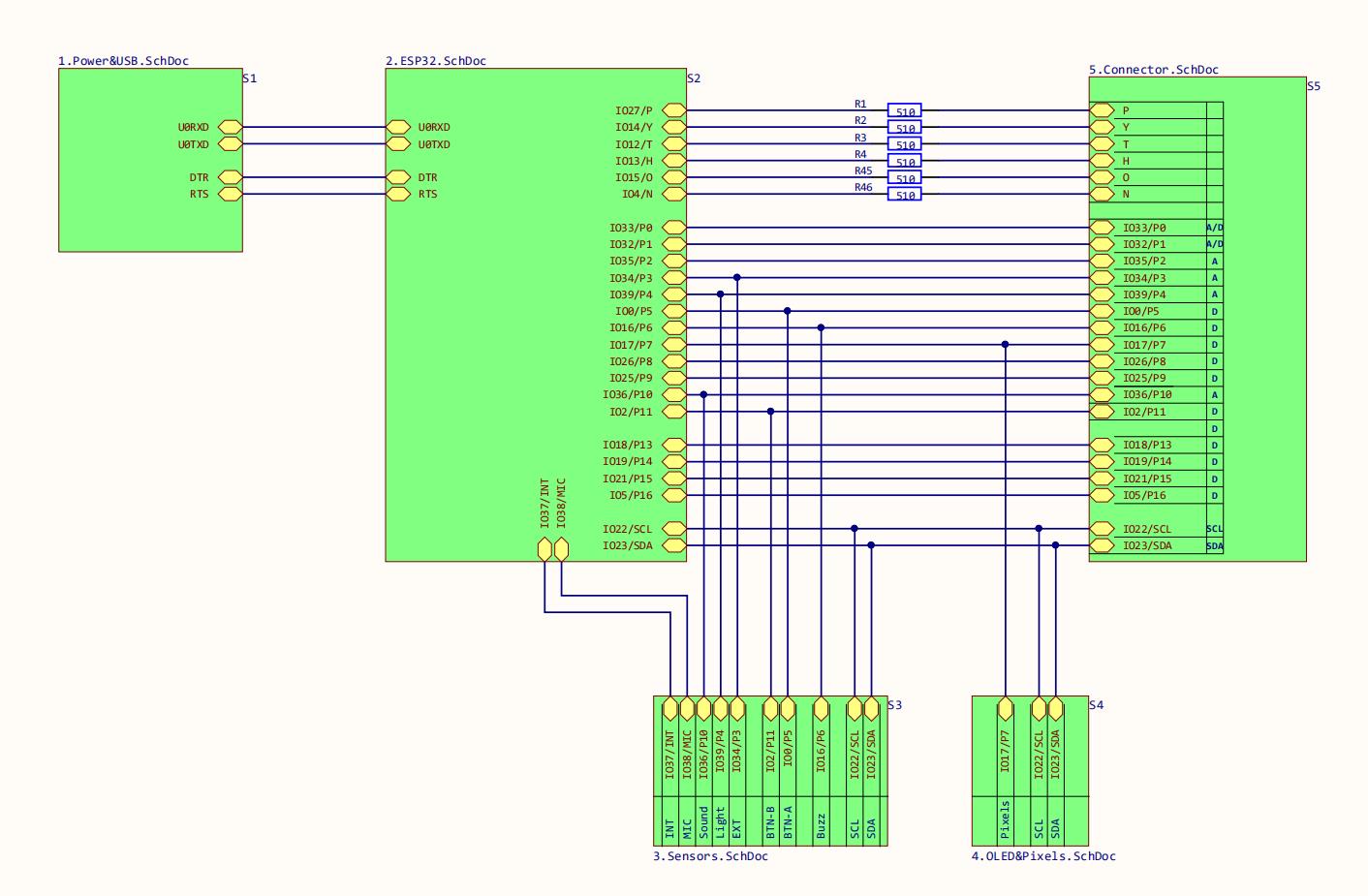Viewport: 1368px width, 896px height.
Task: Select resistor R46 510 body
Action: pyautogui.click(x=905, y=194)
